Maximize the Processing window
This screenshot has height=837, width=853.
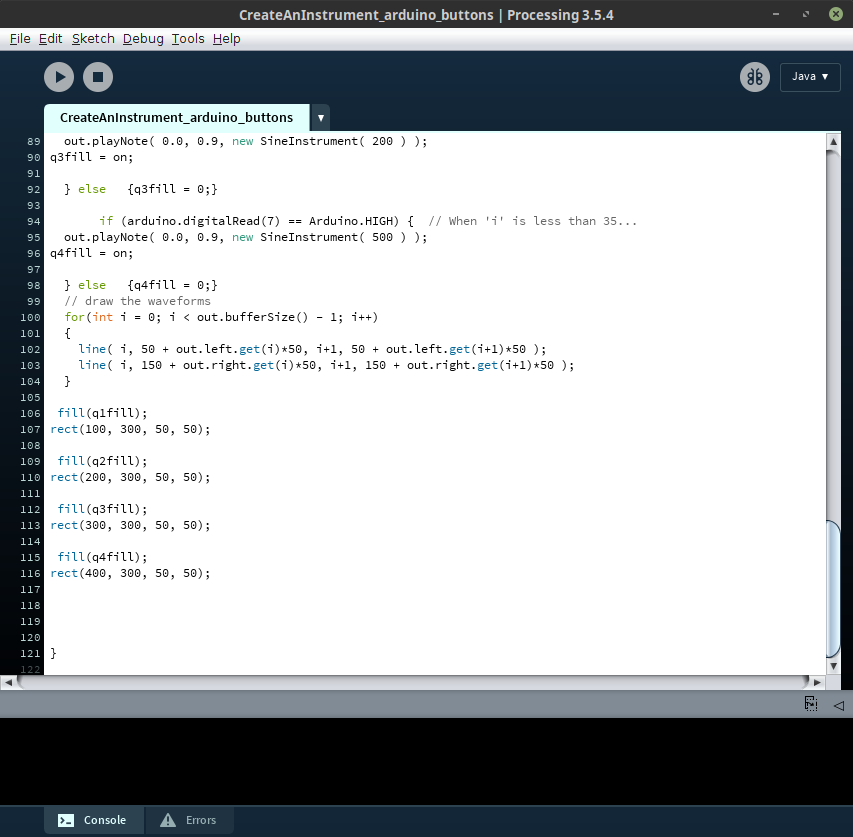pyautogui.click(x=806, y=14)
